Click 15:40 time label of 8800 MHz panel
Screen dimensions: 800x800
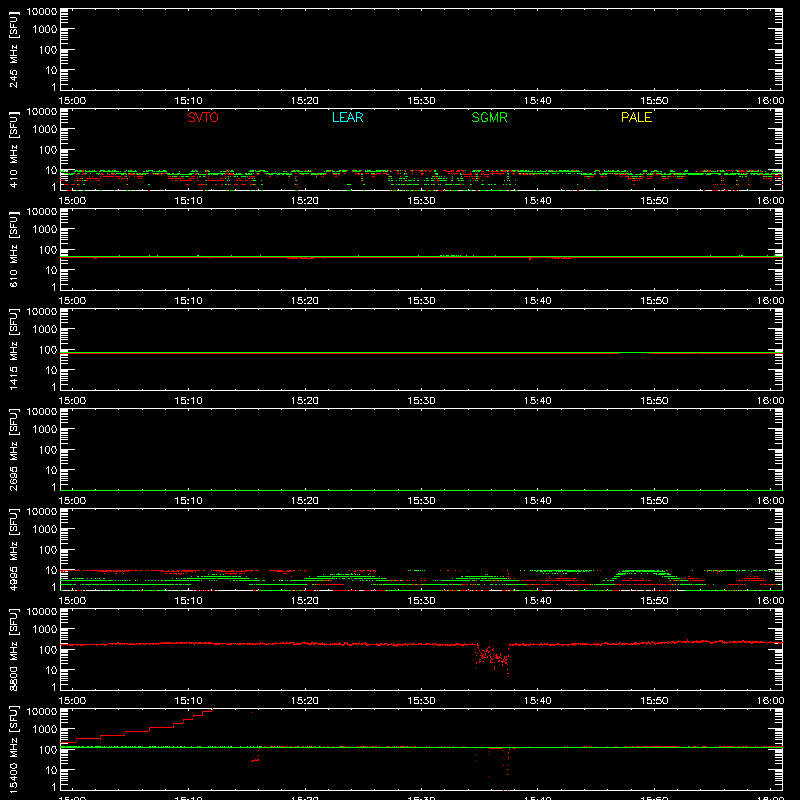point(538,701)
